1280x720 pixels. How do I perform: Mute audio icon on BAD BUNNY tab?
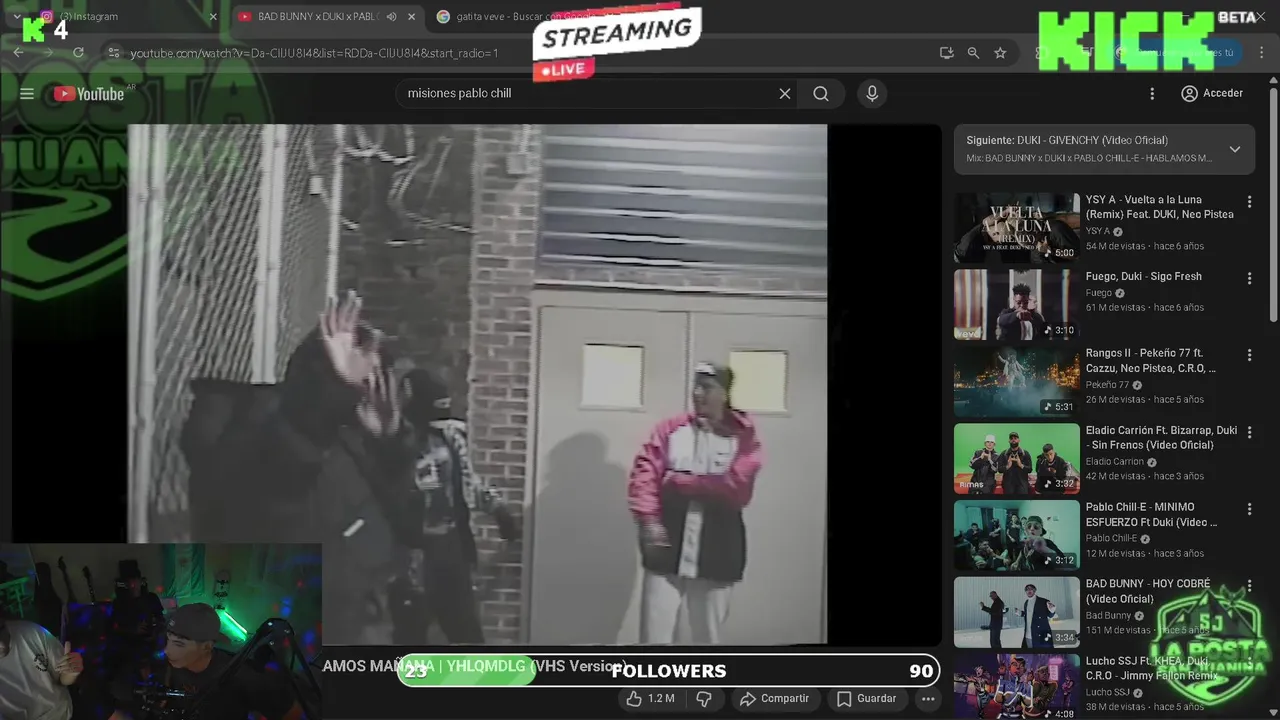pos(391,17)
